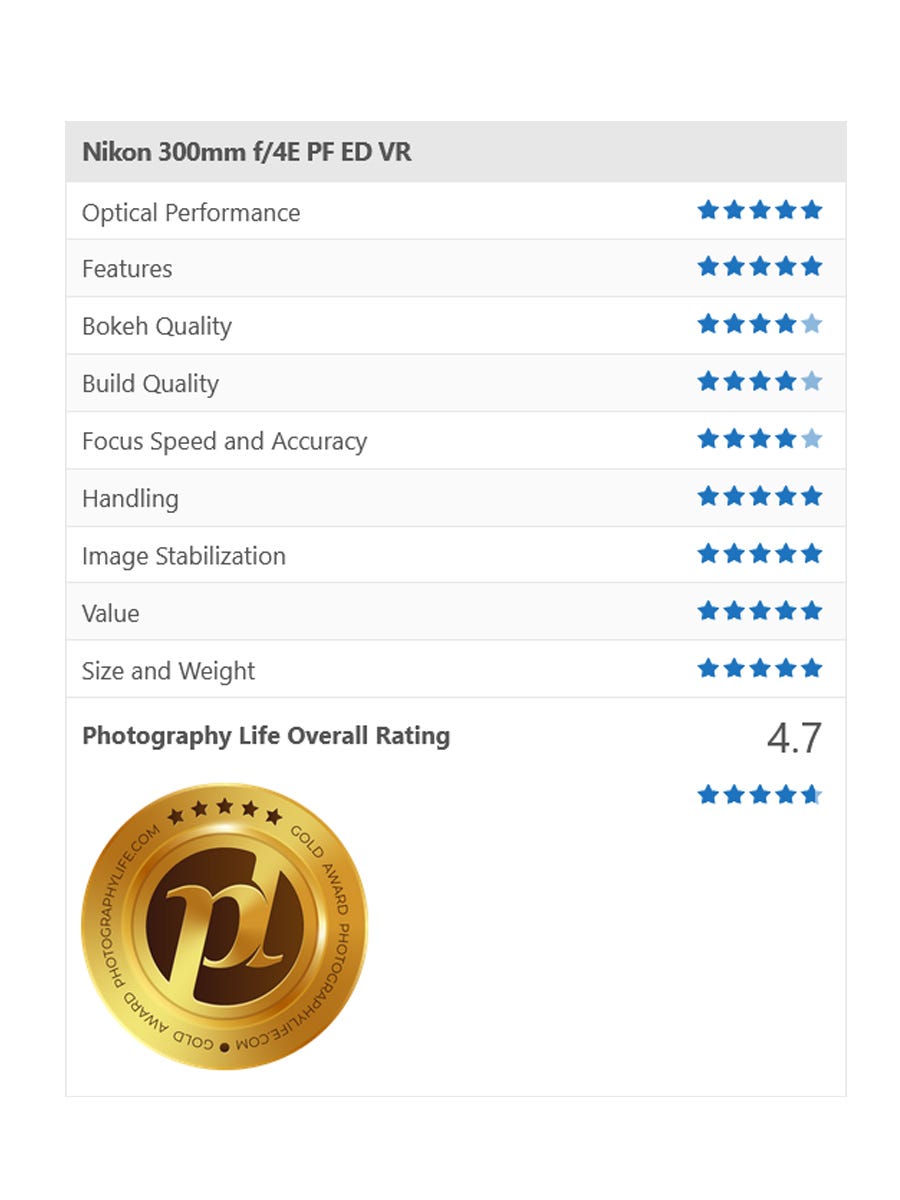Image resolution: width=900 pixels, height=1200 pixels.
Task: Select the Focus Speed and Accuracy label
Action: [x=224, y=442]
